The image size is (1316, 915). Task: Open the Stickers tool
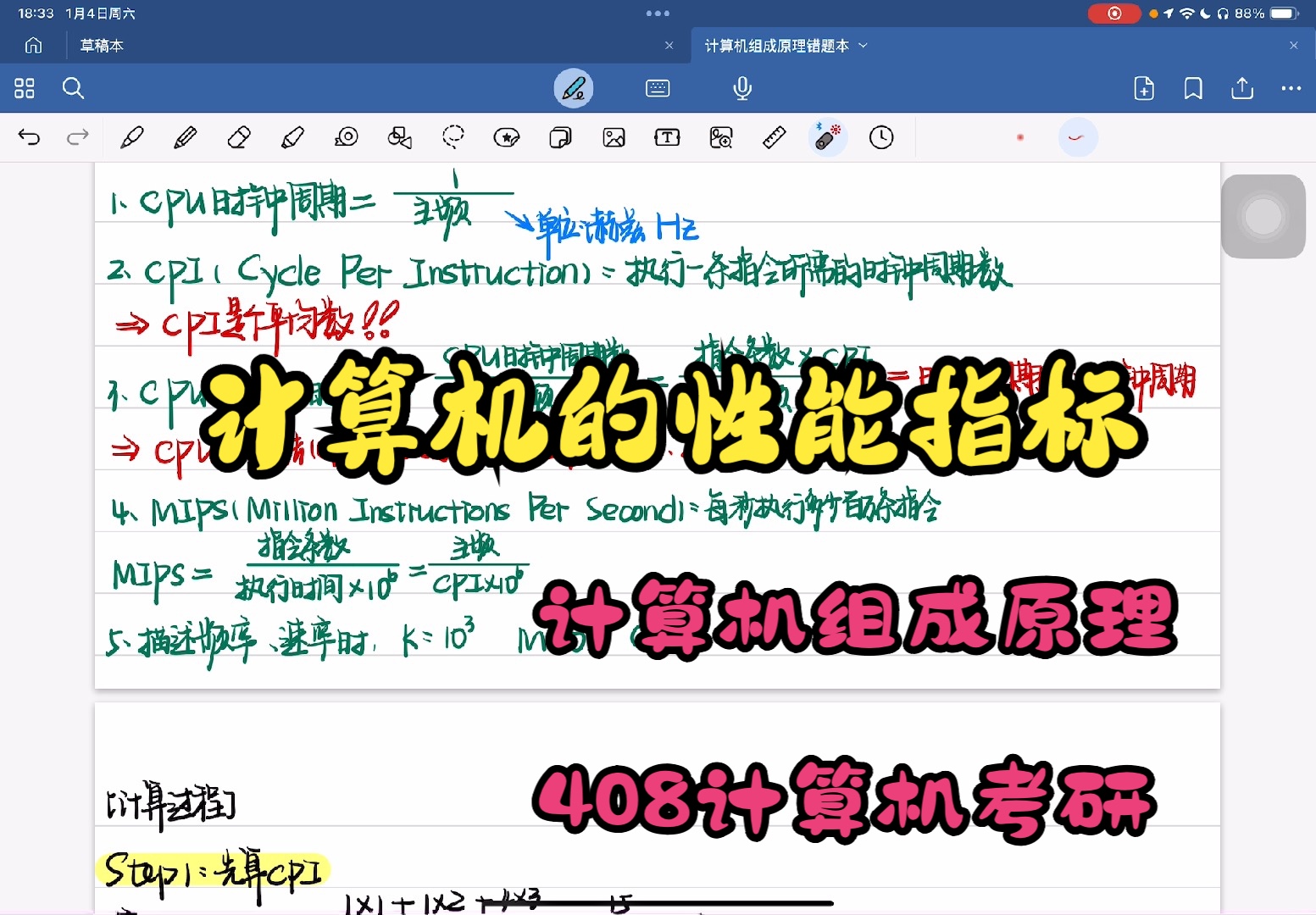507,137
